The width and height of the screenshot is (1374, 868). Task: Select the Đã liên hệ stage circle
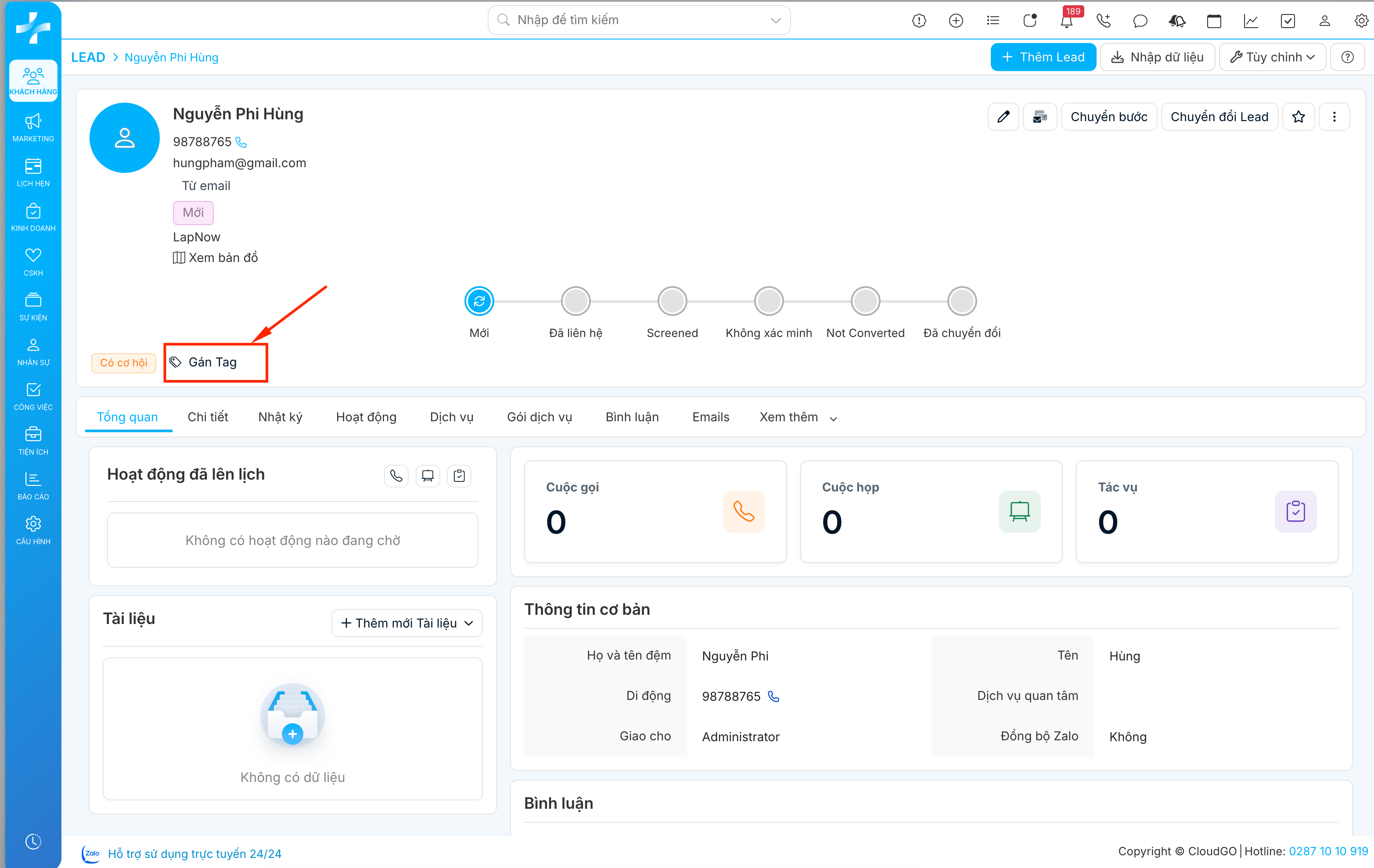pos(575,301)
